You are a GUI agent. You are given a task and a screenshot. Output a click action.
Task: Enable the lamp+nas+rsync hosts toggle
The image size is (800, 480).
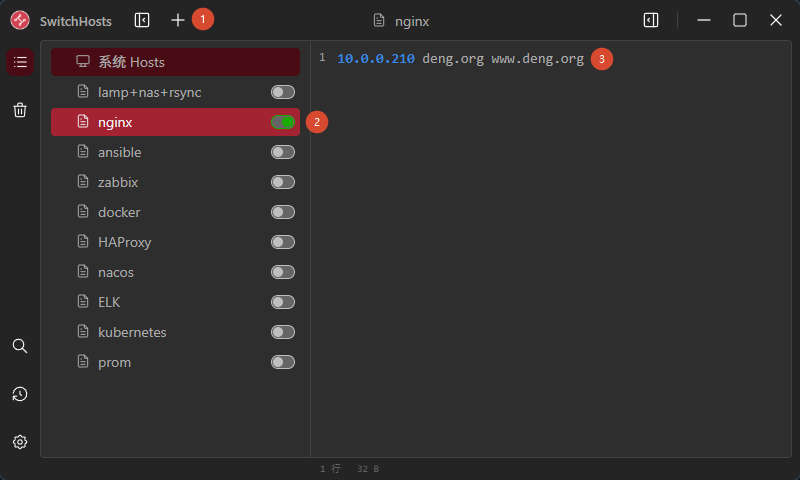[283, 92]
